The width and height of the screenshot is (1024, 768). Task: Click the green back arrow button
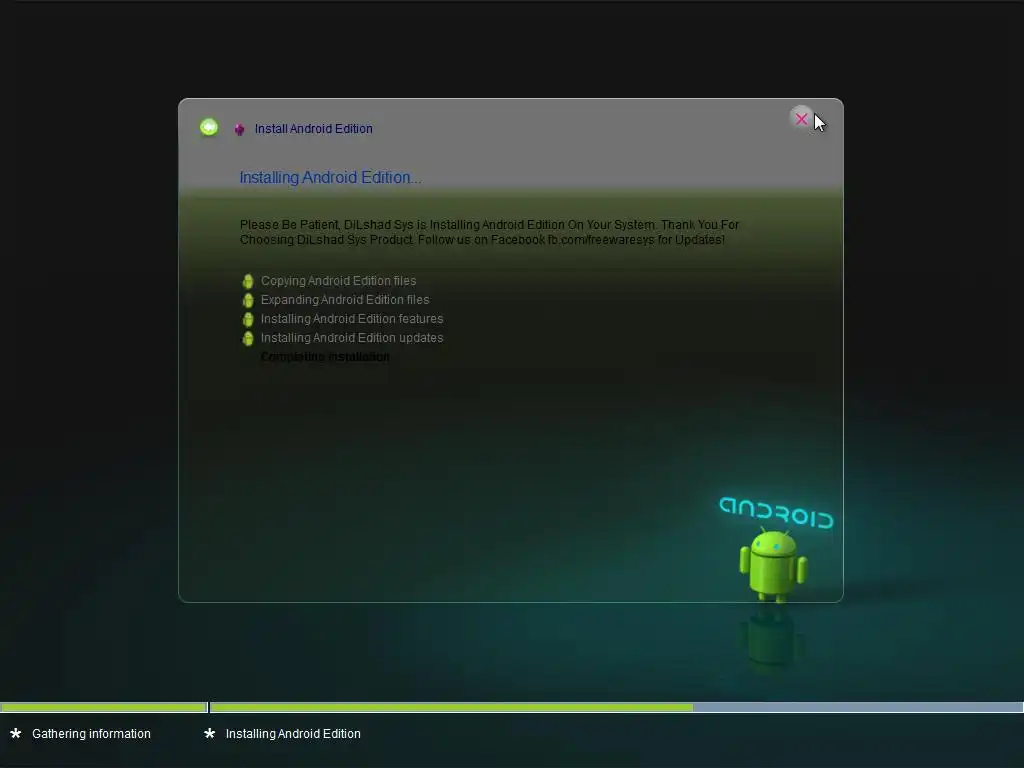(x=209, y=127)
